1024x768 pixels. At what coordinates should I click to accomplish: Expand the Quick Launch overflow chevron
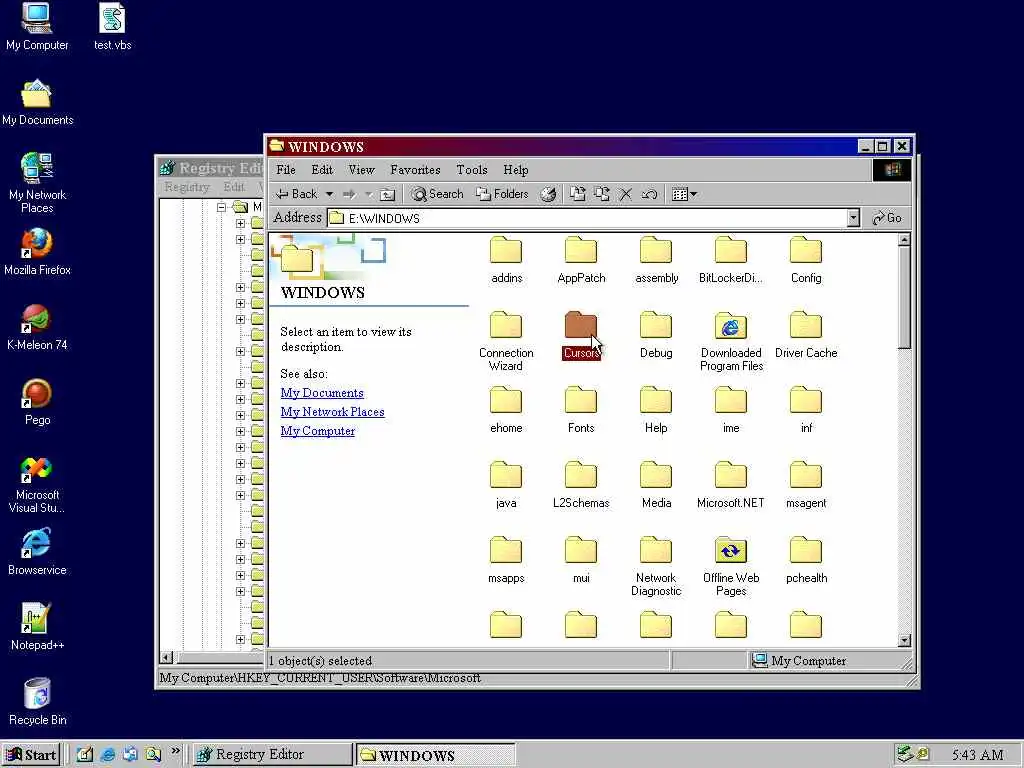[176, 751]
